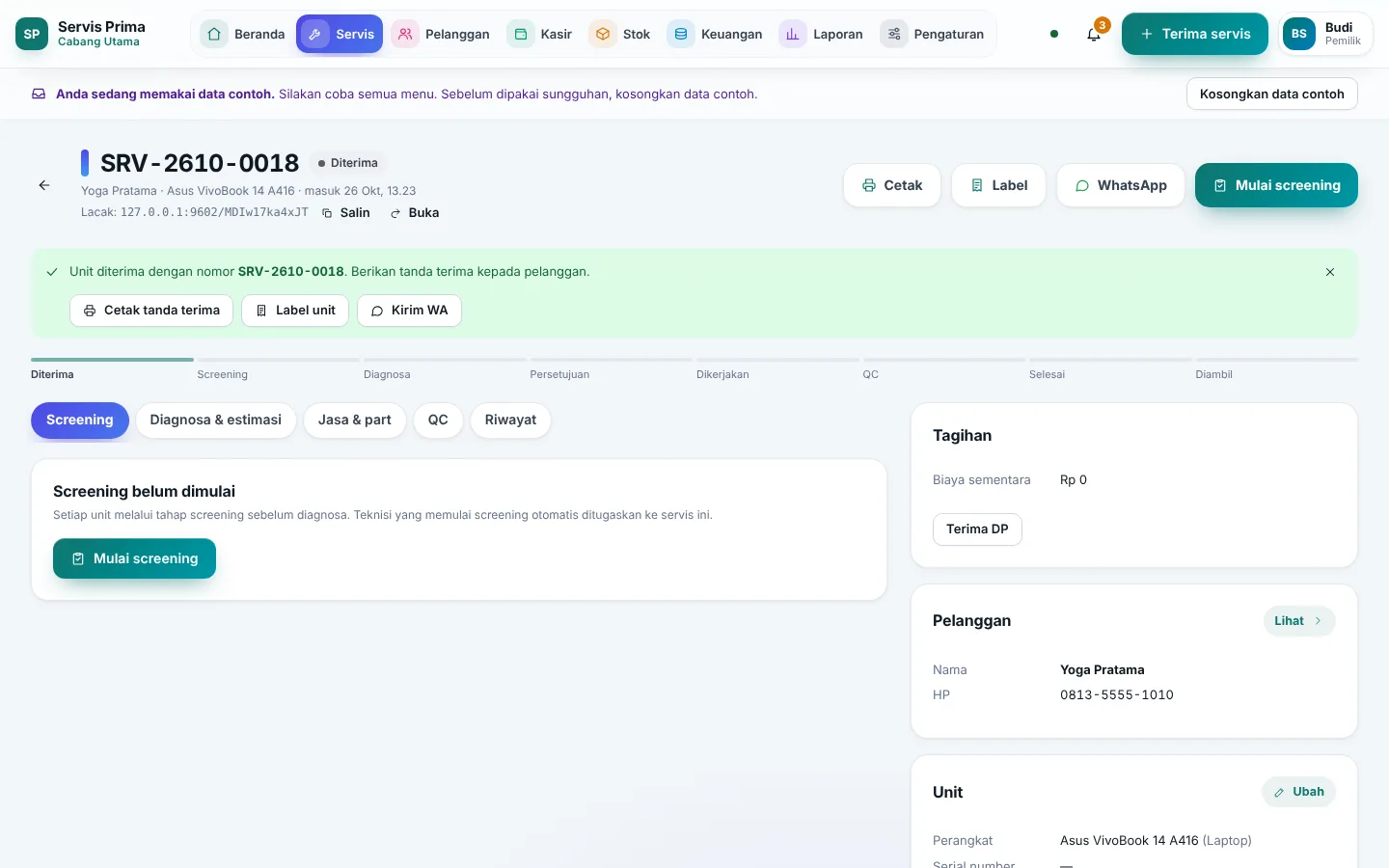Open the Kasir menu

click(540, 34)
